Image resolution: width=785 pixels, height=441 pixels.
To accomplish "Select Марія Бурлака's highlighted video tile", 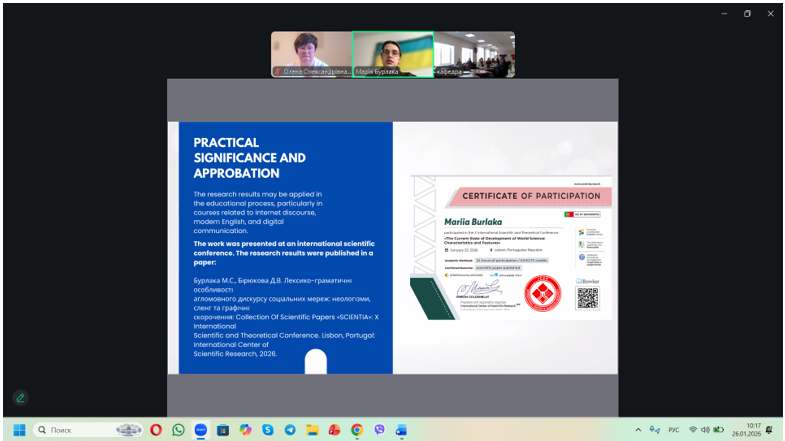I will point(392,54).
